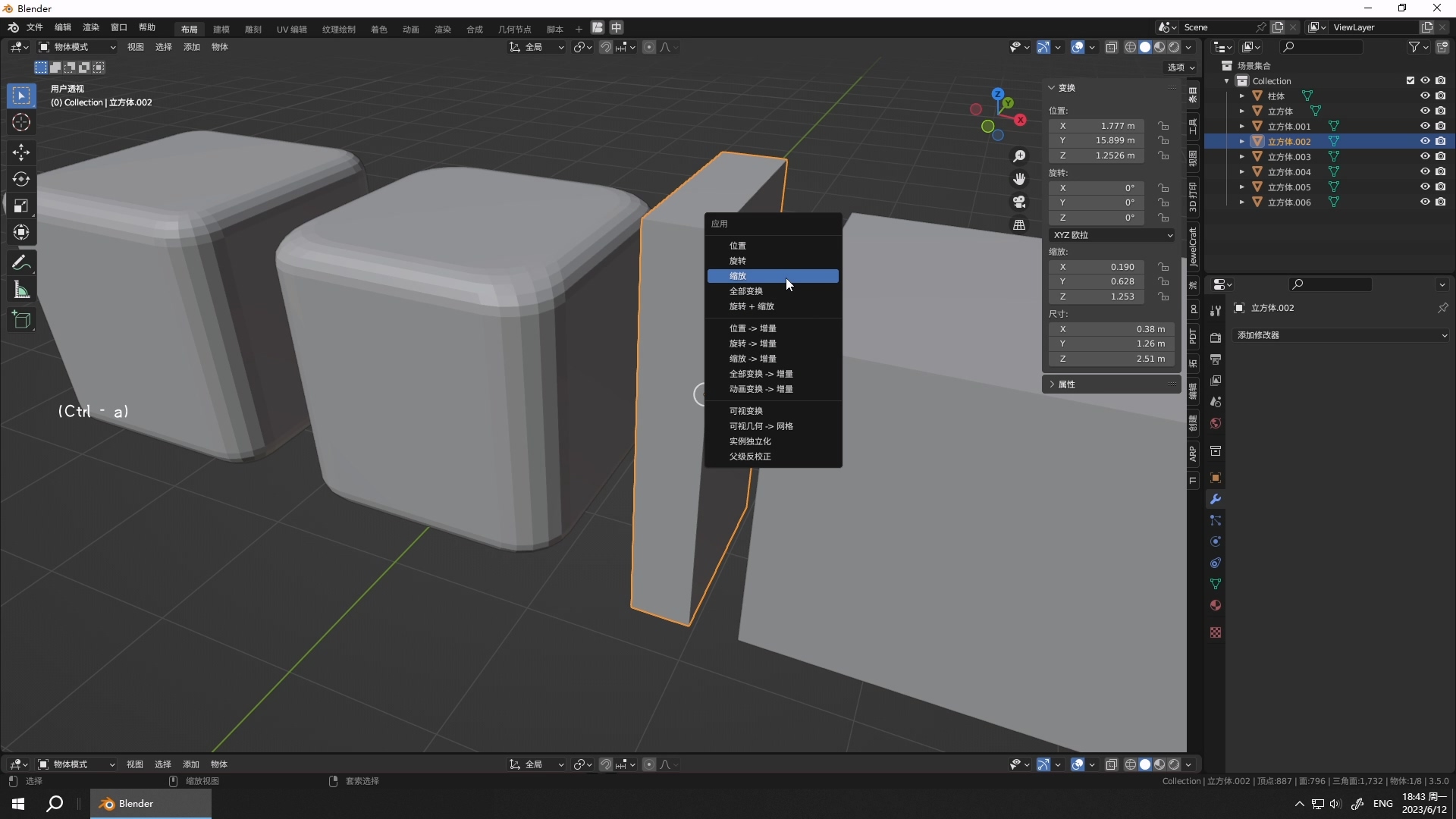Image resolution: width=1456 pixels, height=819 pixels.
Task: Open the 添加修改器 dropdown
Action: coord(1341,335)
